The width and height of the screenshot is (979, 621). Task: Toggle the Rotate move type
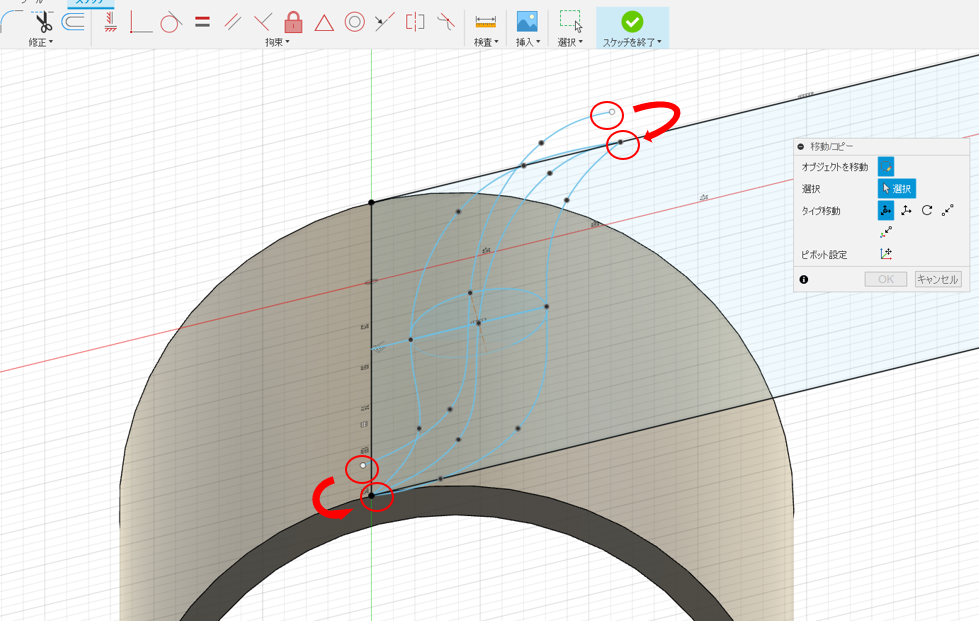[927, 210]
